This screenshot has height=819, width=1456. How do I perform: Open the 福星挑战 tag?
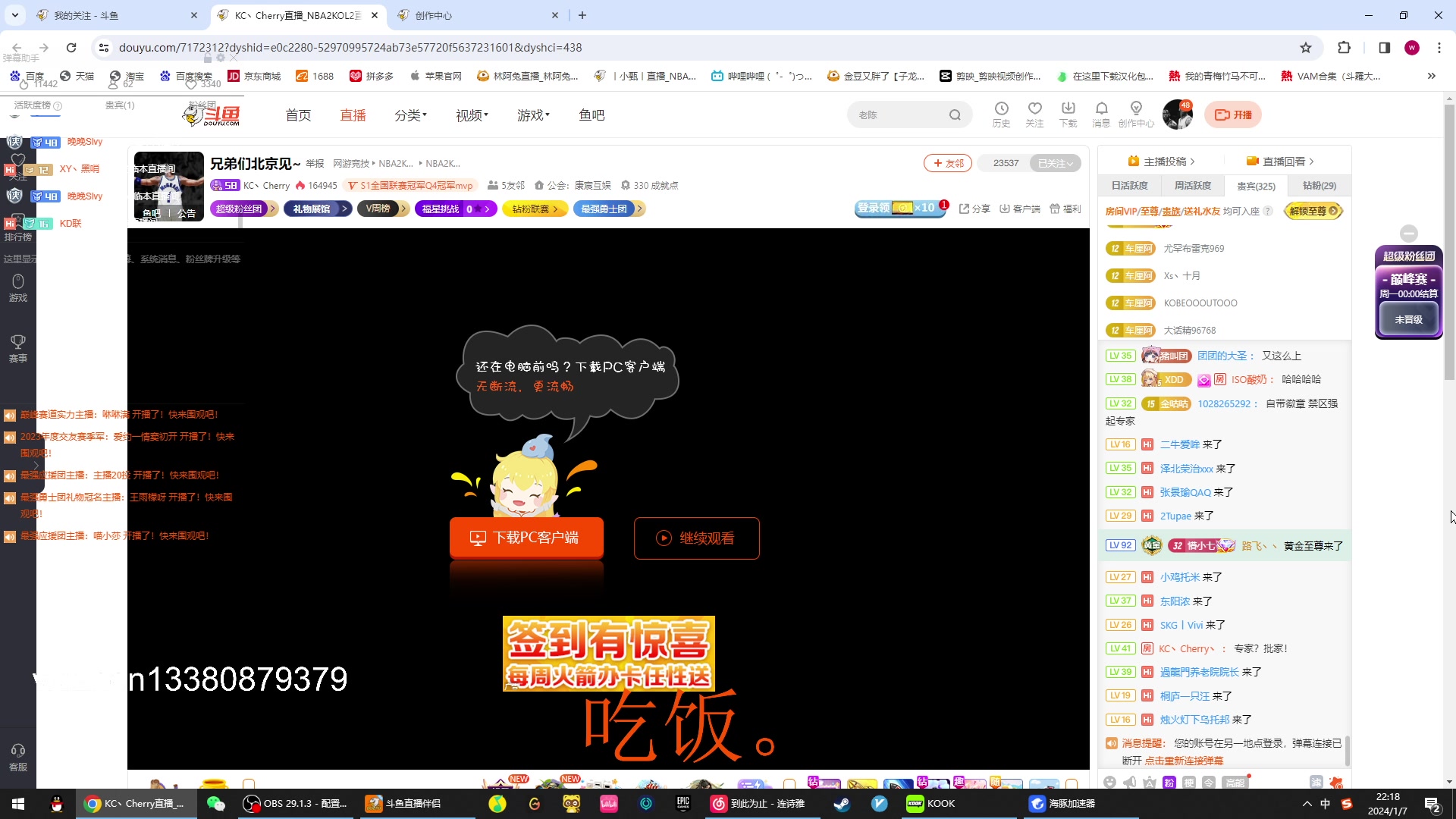pos(455,209)
